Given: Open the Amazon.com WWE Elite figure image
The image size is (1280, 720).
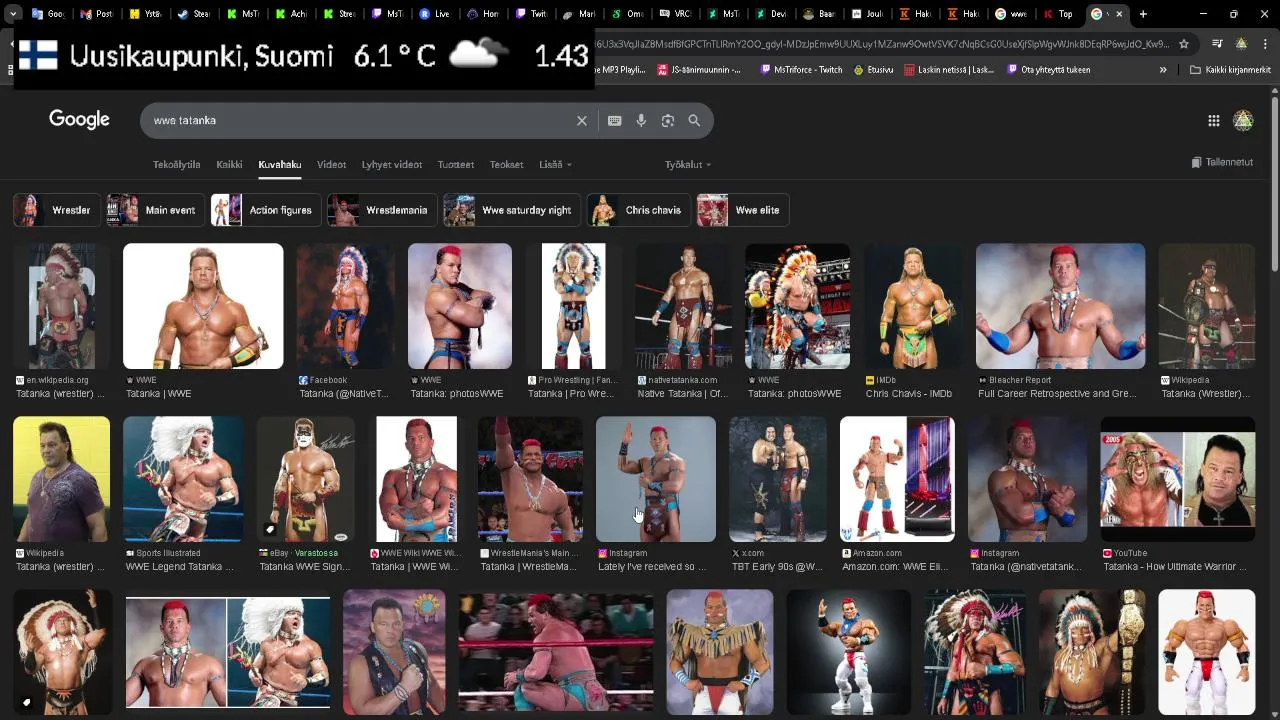Looking at the screenshot, I should pyautogui.click(x=897, y=479).
